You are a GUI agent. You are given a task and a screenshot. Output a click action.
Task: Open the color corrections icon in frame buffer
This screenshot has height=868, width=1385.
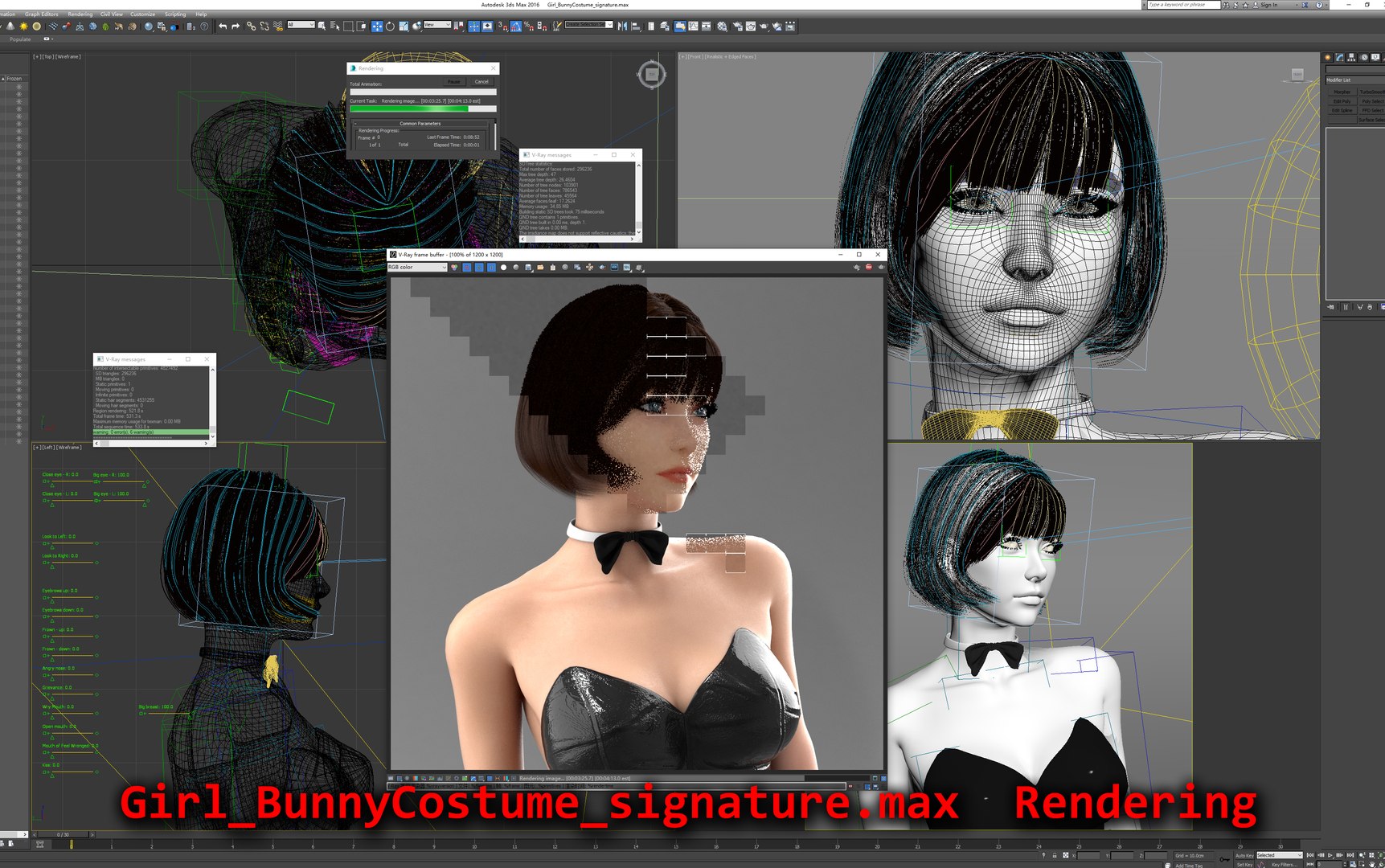click(391, 778)
